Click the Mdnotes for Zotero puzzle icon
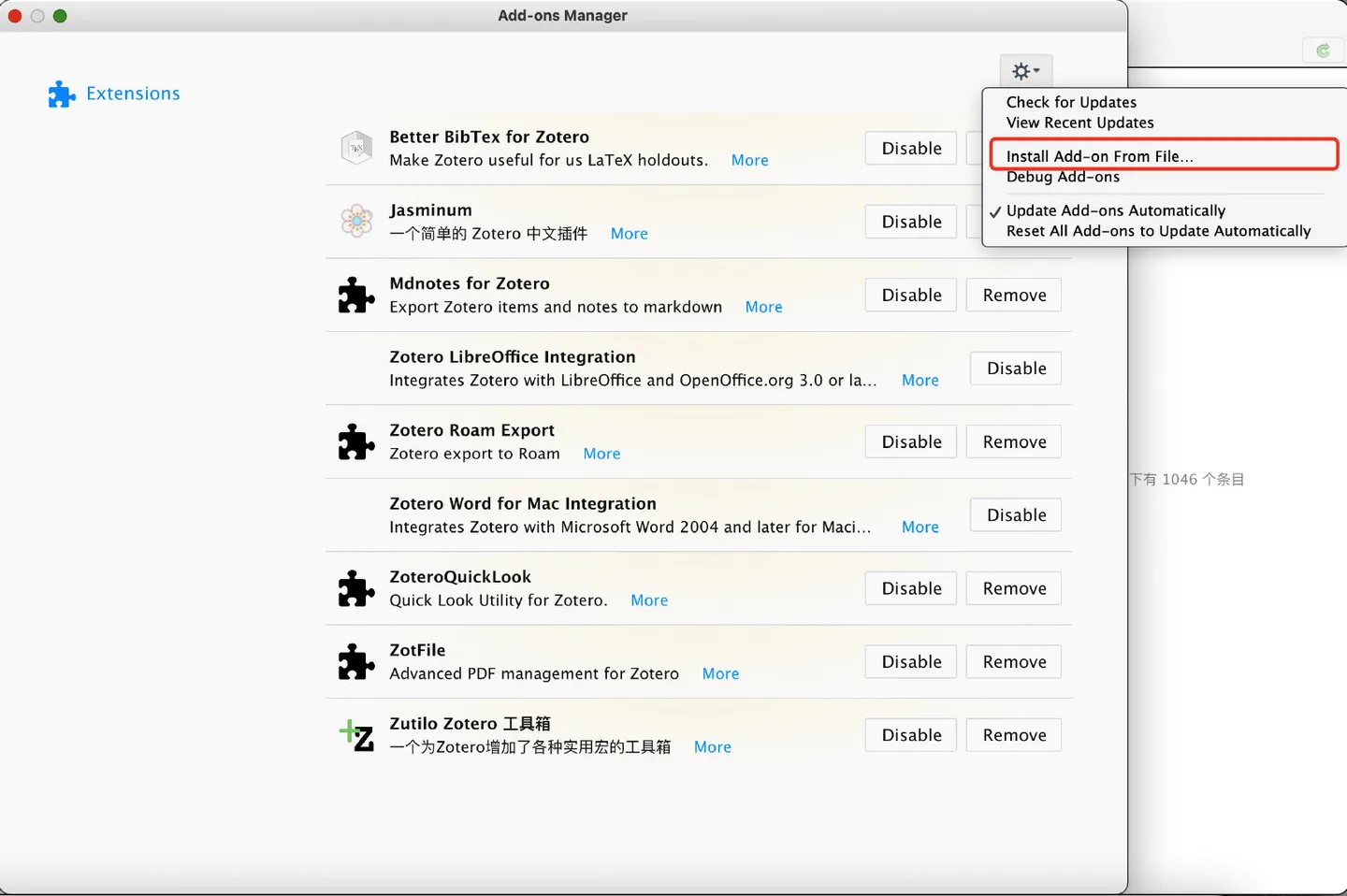 (x=356, y=295)
